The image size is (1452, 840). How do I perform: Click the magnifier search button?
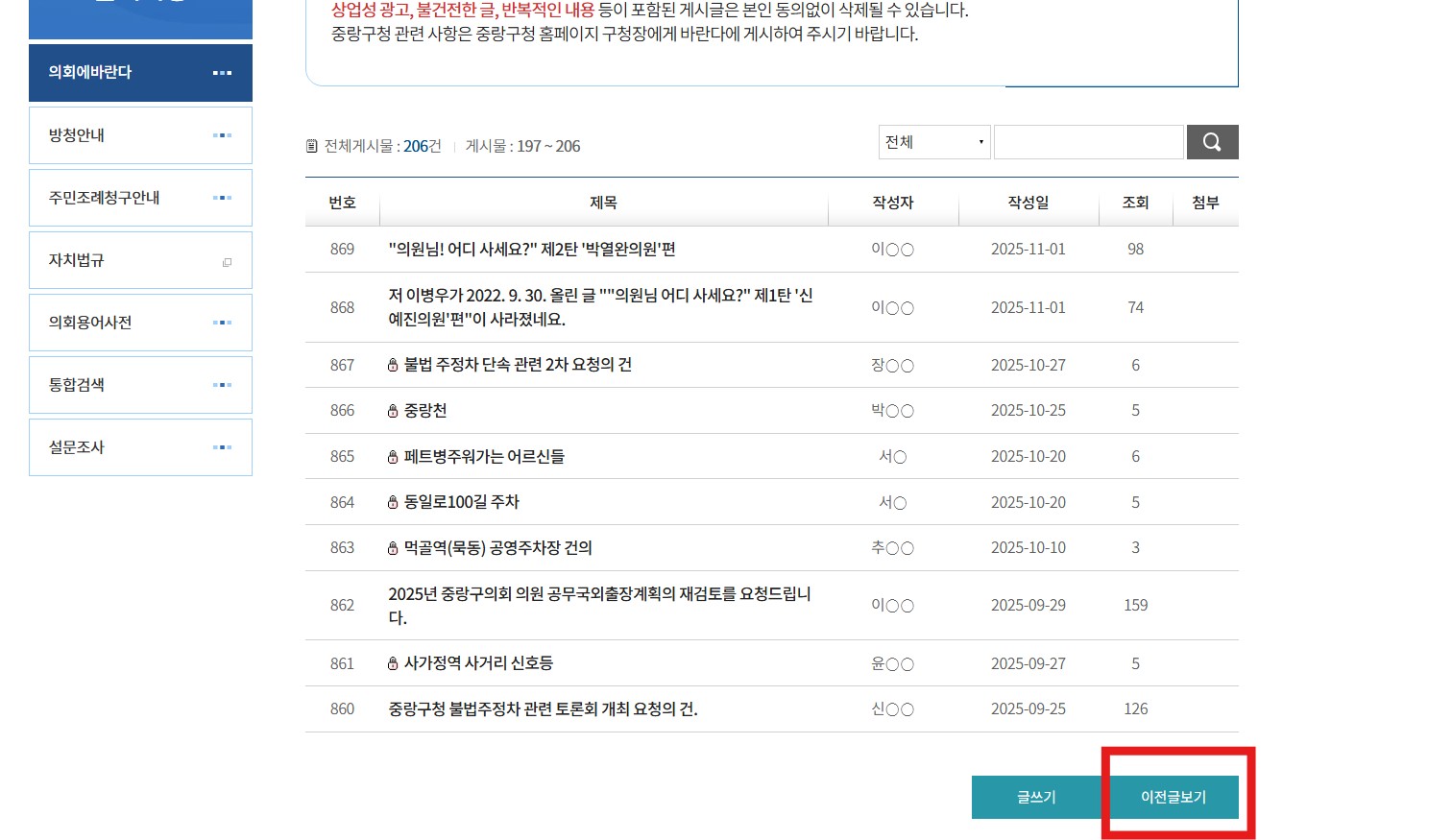[1212, 142]
